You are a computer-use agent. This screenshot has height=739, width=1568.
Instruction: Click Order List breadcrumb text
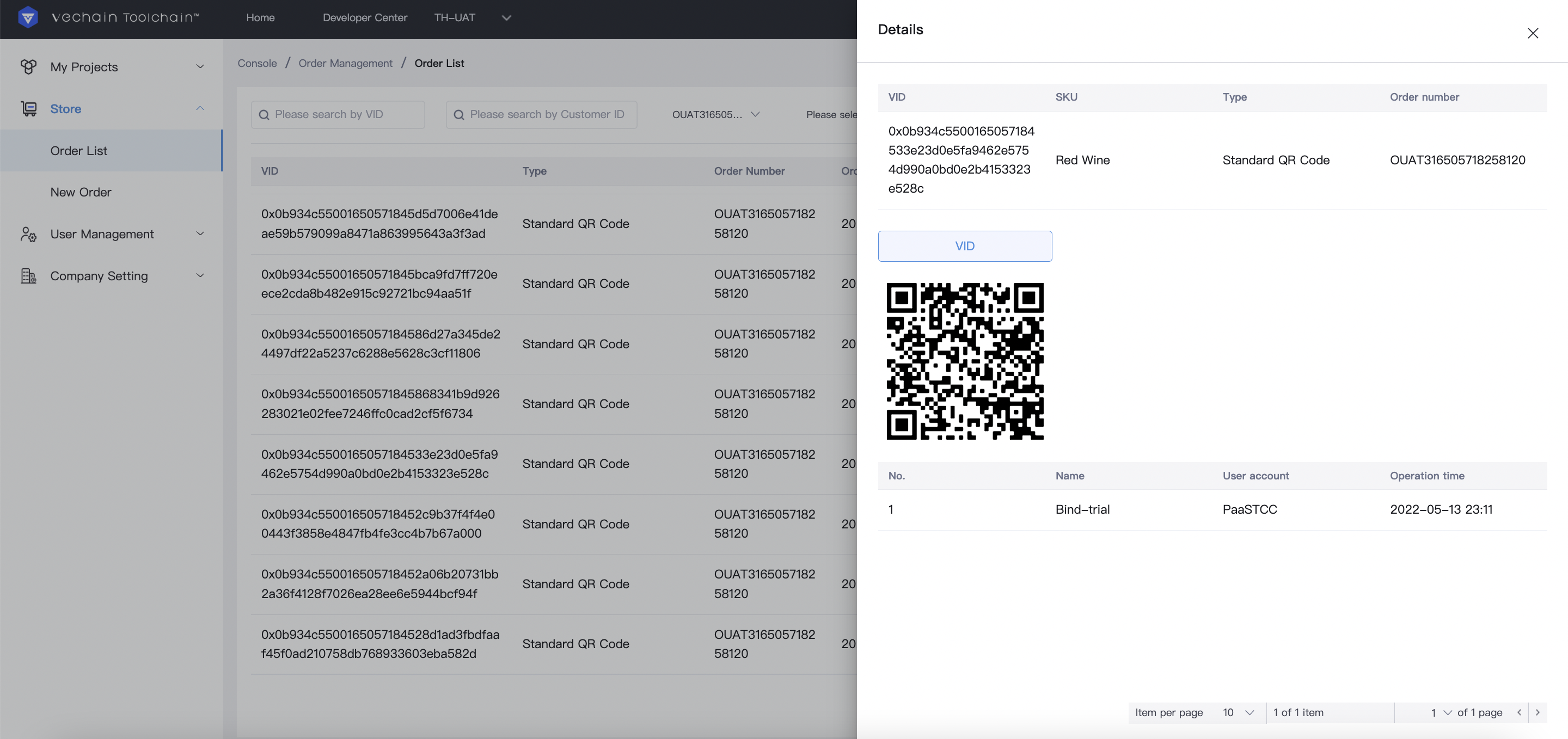(439, 63)
